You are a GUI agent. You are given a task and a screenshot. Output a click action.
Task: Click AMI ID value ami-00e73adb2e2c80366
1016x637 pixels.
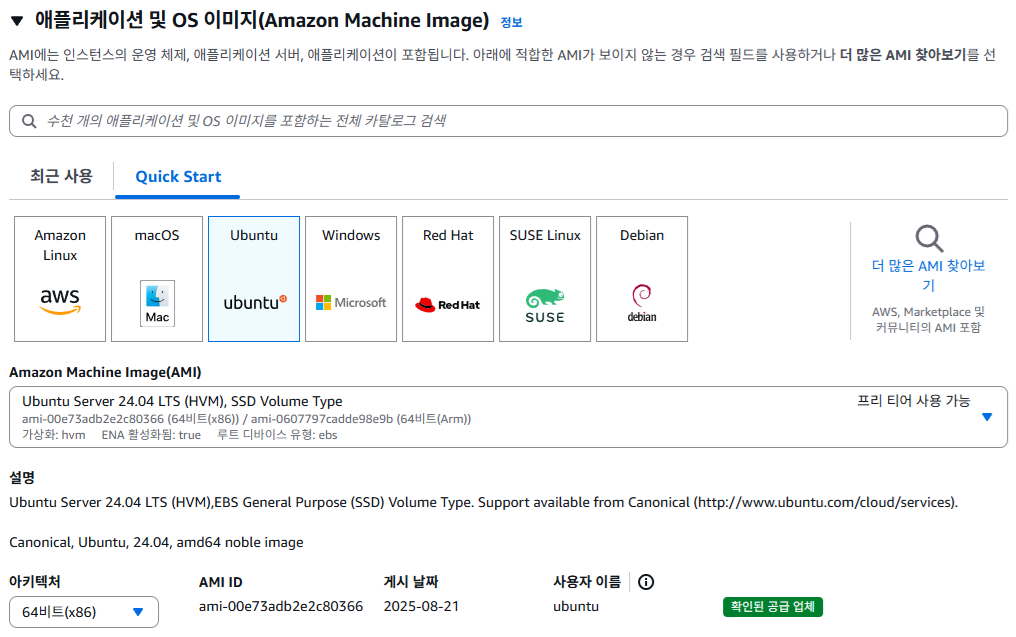281,607
